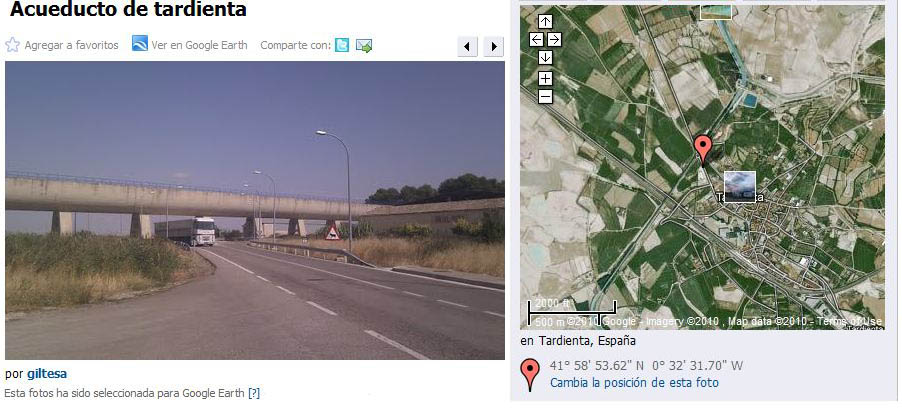
Task: Share the photo via the Twitter icon
Action: point(342,45)
